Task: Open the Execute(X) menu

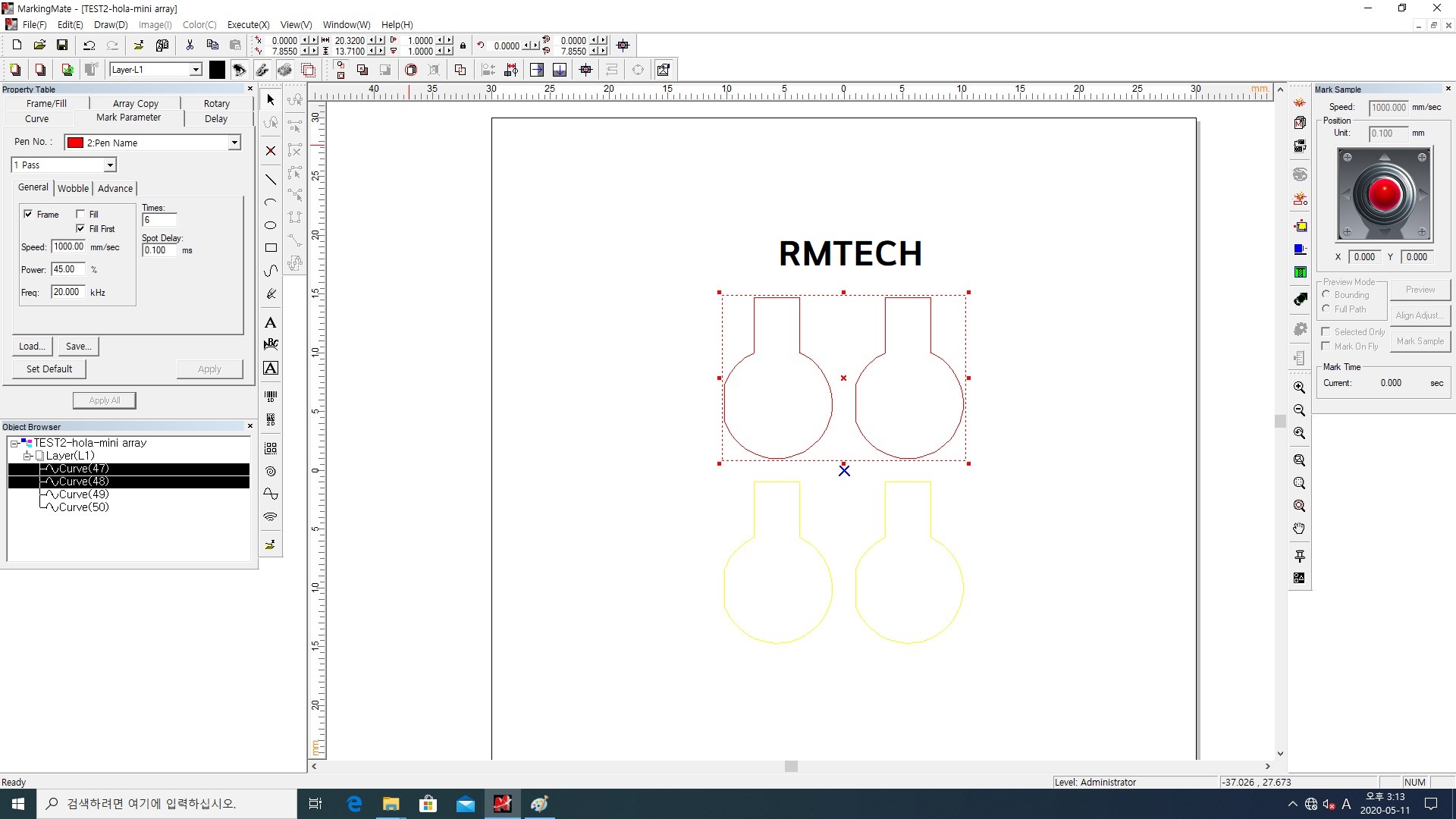Action: [x=248, y=24]
